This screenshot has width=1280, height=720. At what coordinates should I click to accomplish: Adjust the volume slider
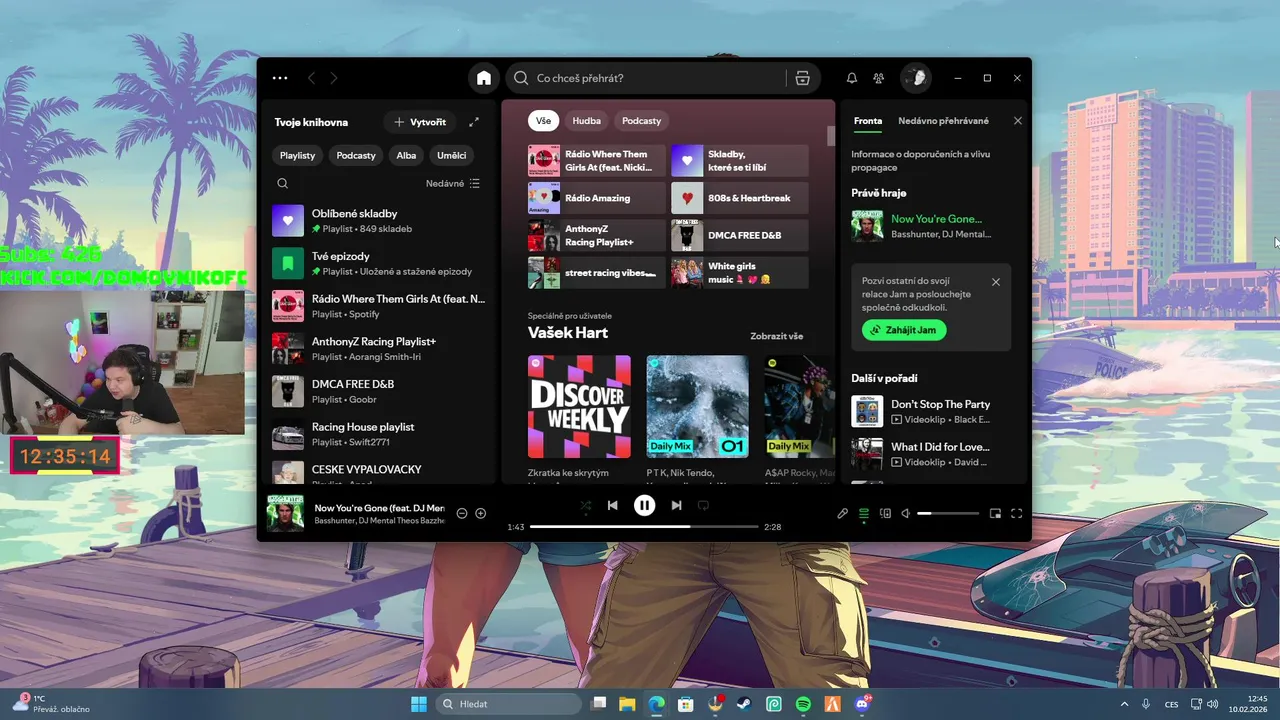947,513
